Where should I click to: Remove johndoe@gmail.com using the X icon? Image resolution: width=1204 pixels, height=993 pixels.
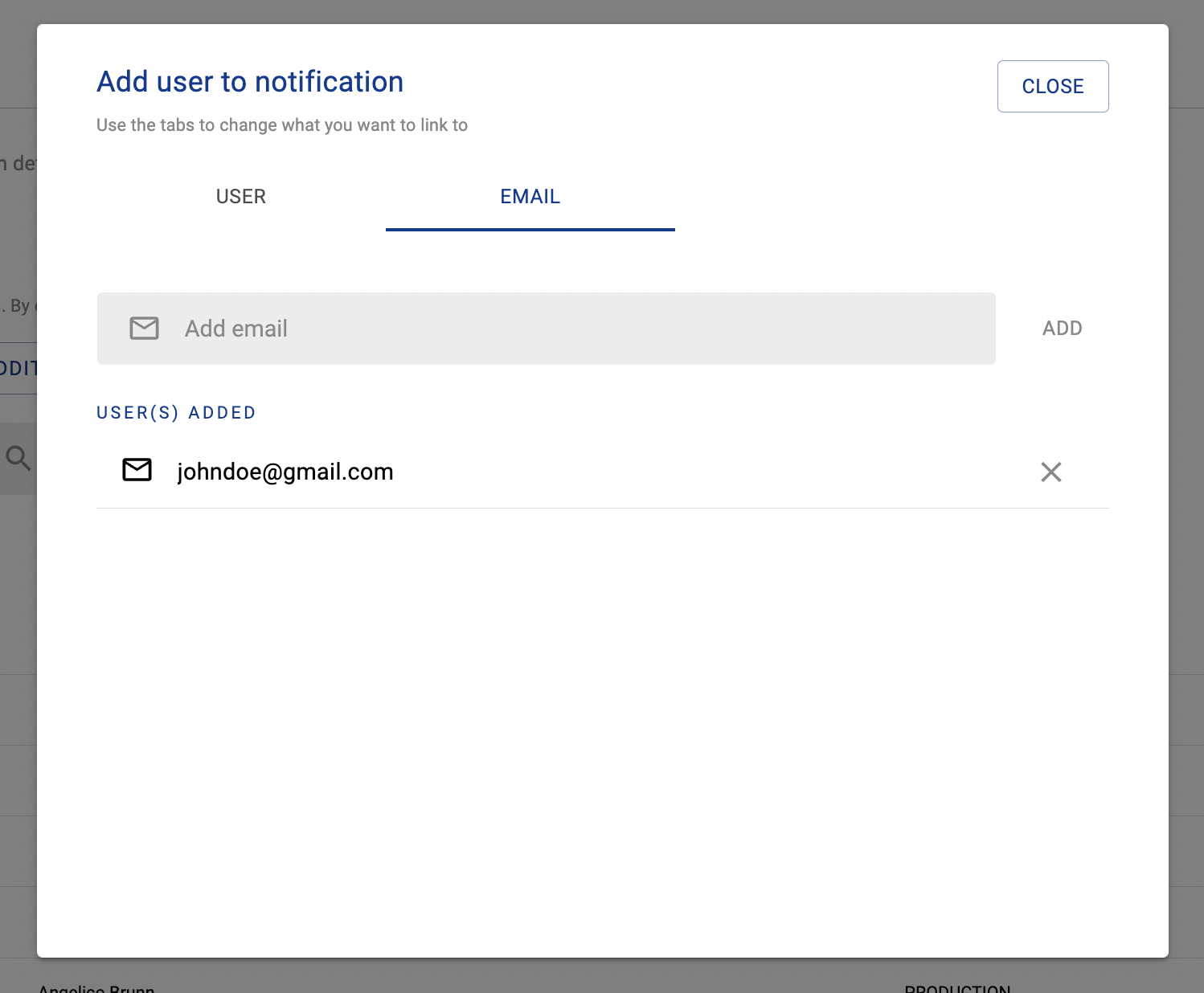pos(1050,472)
